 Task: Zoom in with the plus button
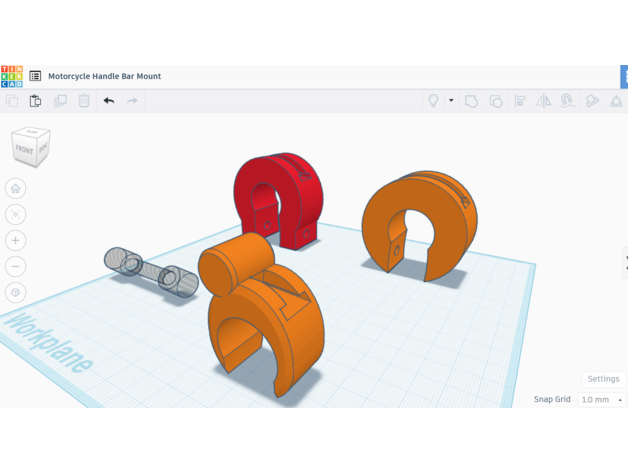[16, 241]
